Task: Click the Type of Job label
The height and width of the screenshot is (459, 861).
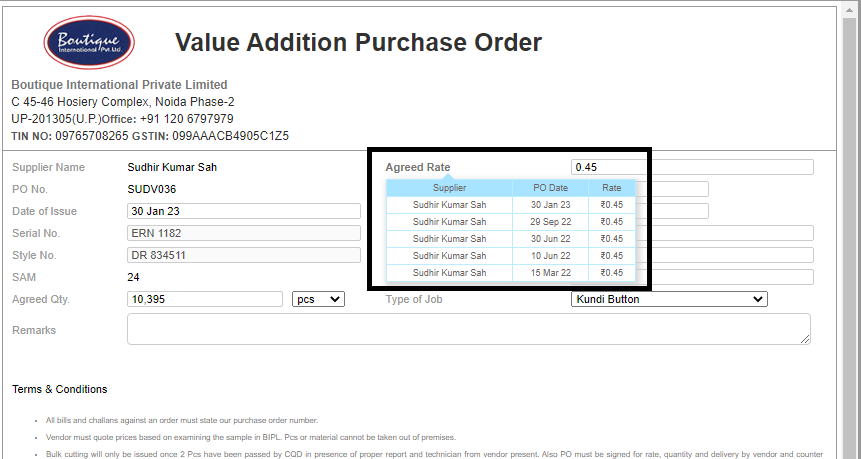Action: click(x=413, y=299)
